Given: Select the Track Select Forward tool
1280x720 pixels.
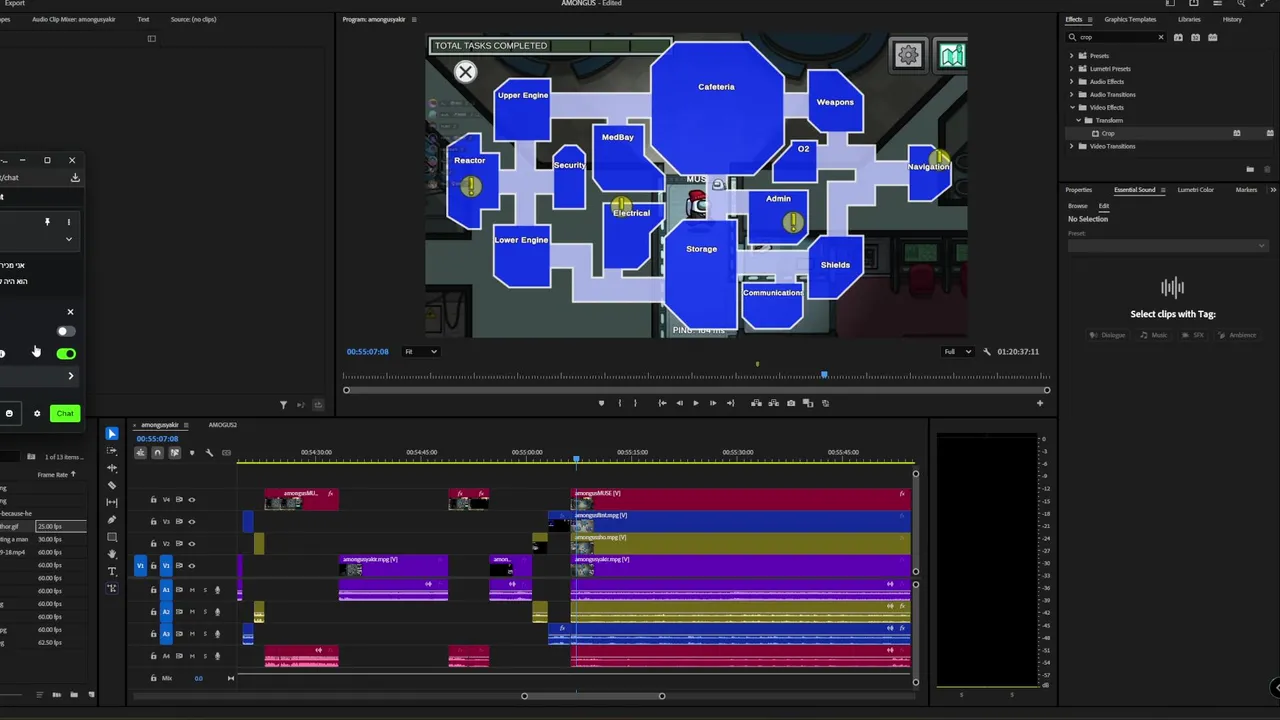Looking at the screenshot, I should click(112, 451).
